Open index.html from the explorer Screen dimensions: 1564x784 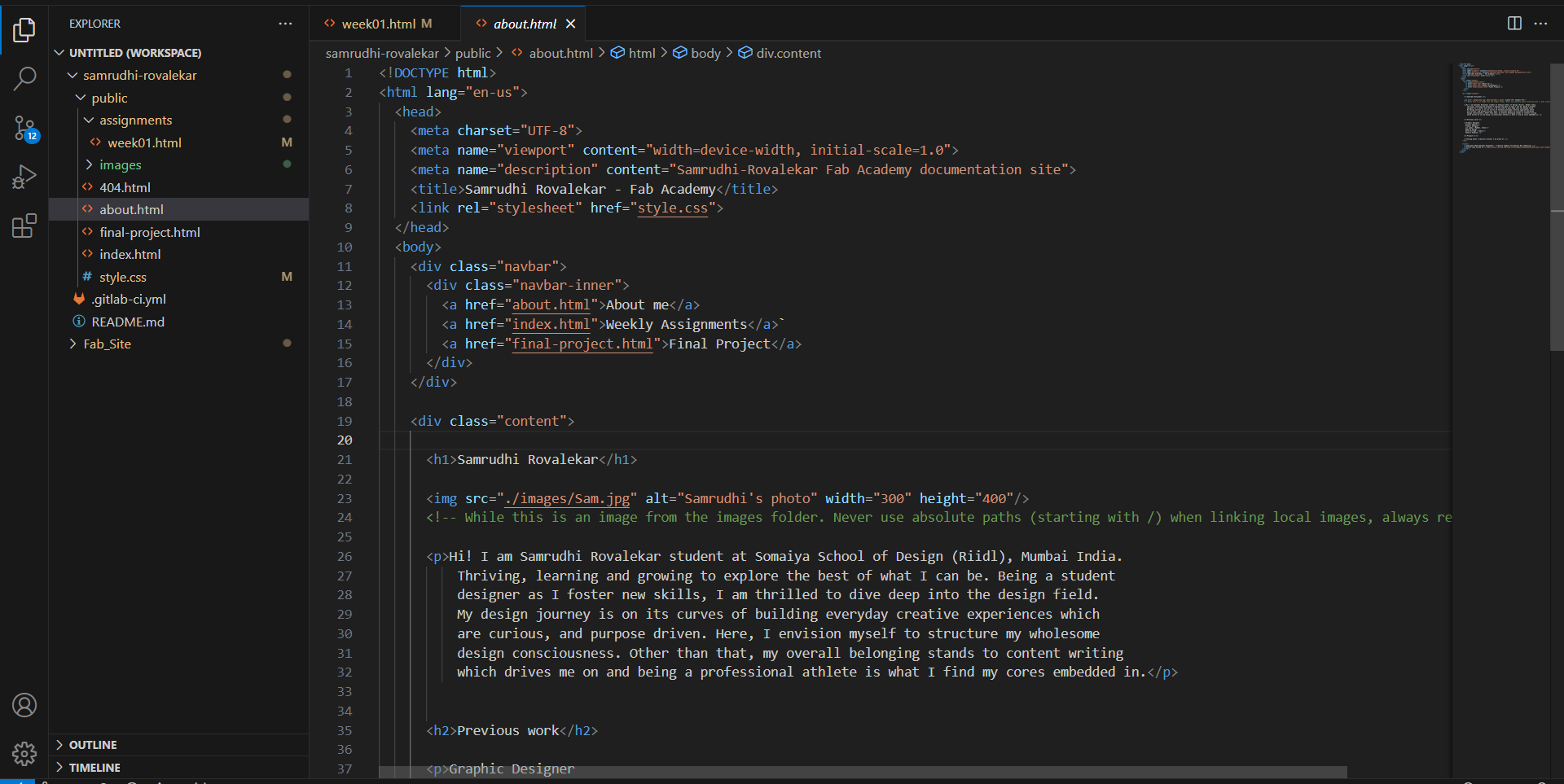(130, 254)
